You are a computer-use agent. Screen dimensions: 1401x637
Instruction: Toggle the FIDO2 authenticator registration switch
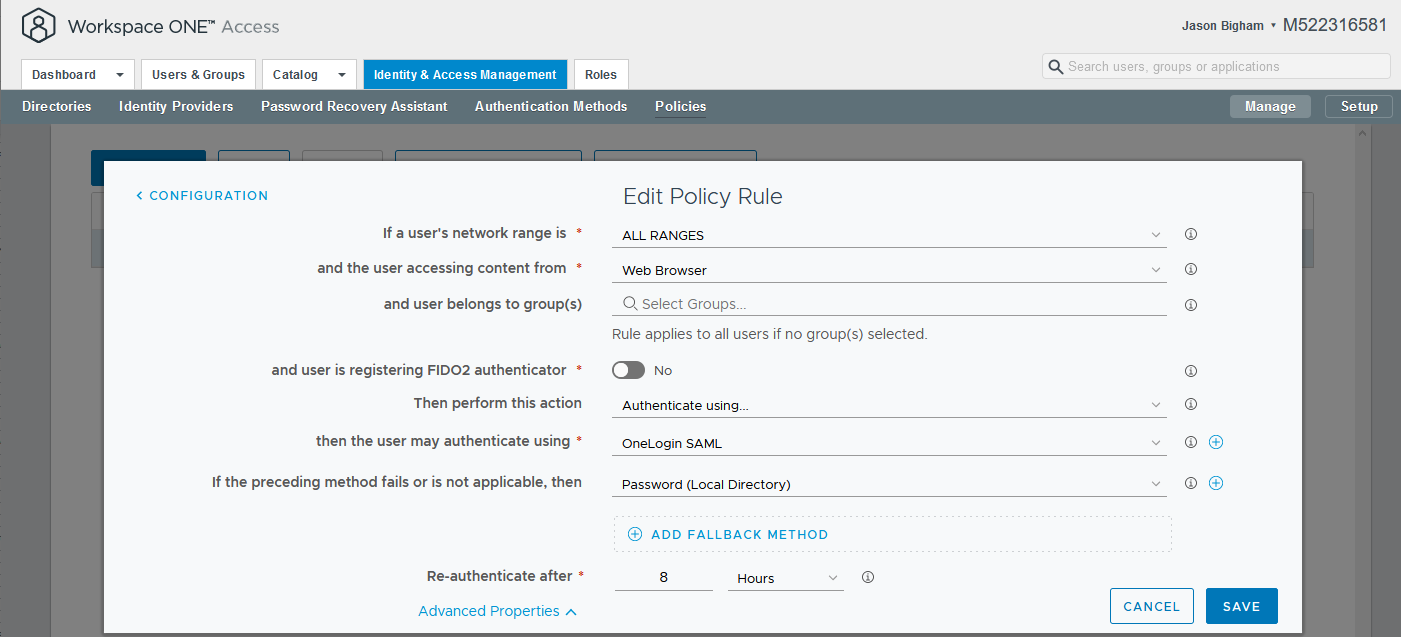(629, 371)
